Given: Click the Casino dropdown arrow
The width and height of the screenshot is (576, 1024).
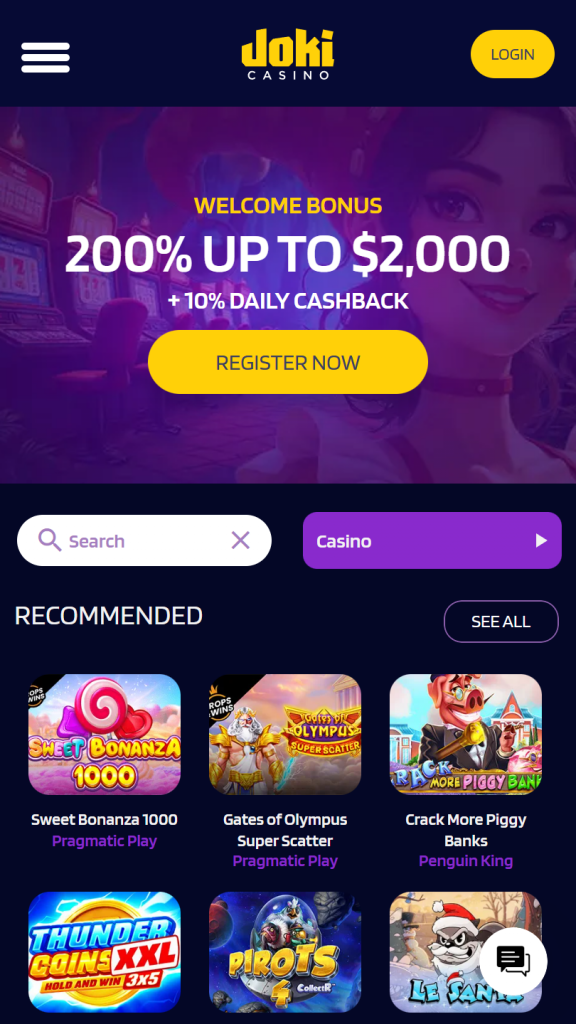Looking at the screenshot, I should tap(541, 541).
